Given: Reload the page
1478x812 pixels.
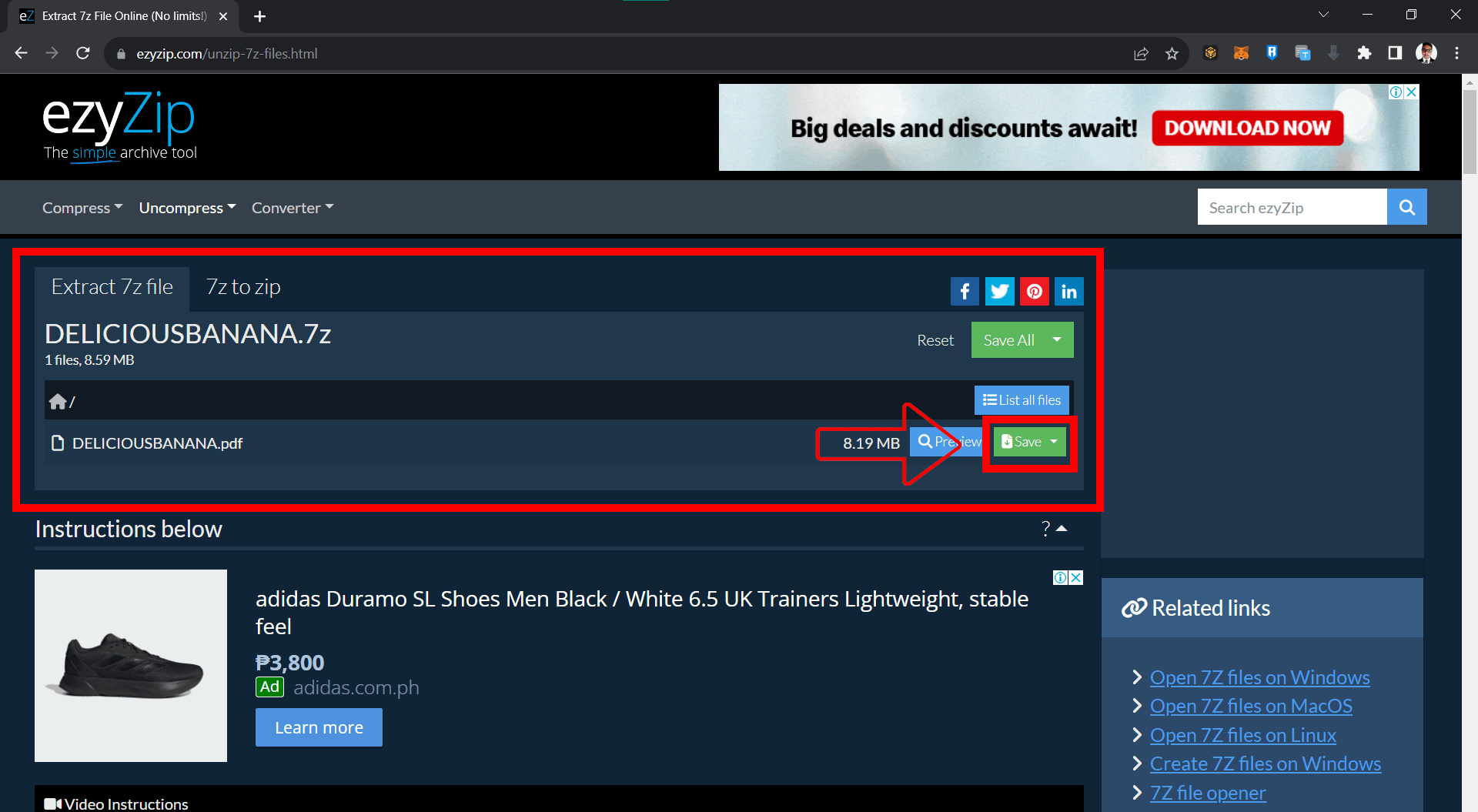Looking at the screenshot, I should 83,54.
